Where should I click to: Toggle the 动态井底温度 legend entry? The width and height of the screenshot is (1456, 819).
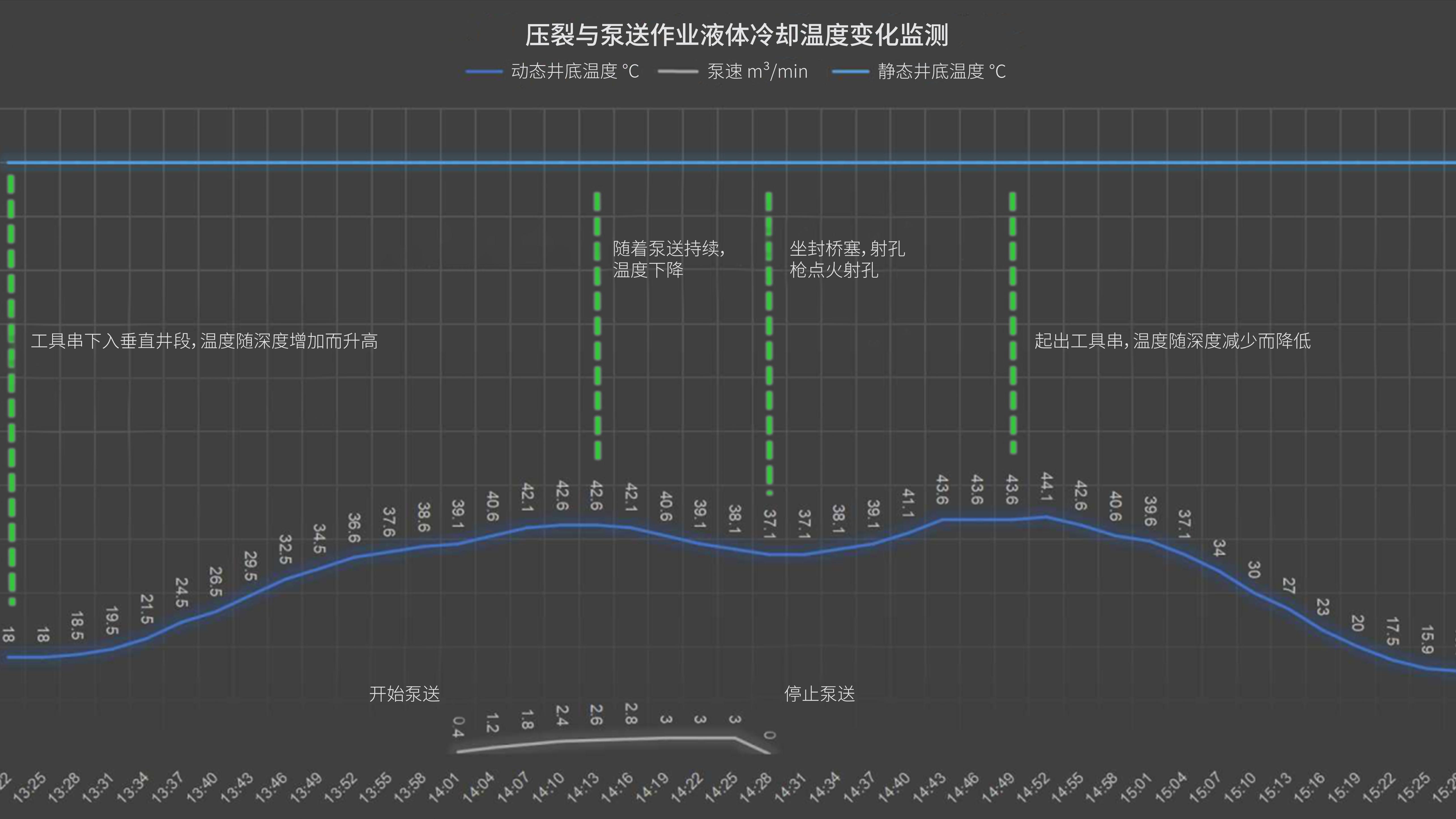[x=575, y=71]
